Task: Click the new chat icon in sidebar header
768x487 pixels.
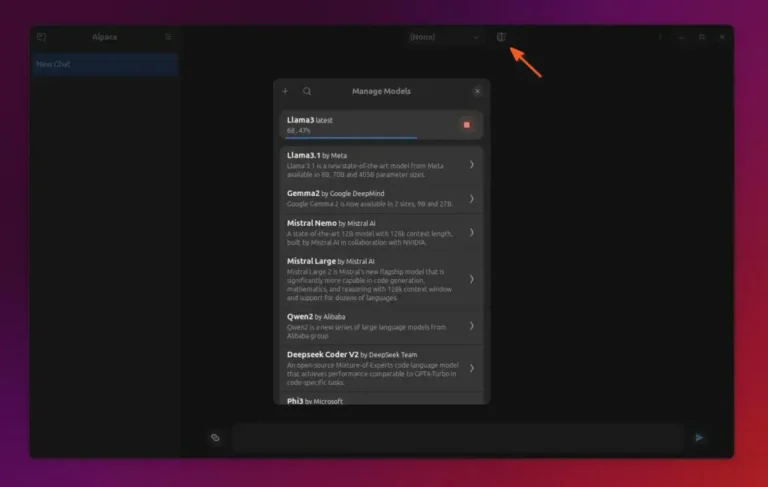Action: point(41,37)
